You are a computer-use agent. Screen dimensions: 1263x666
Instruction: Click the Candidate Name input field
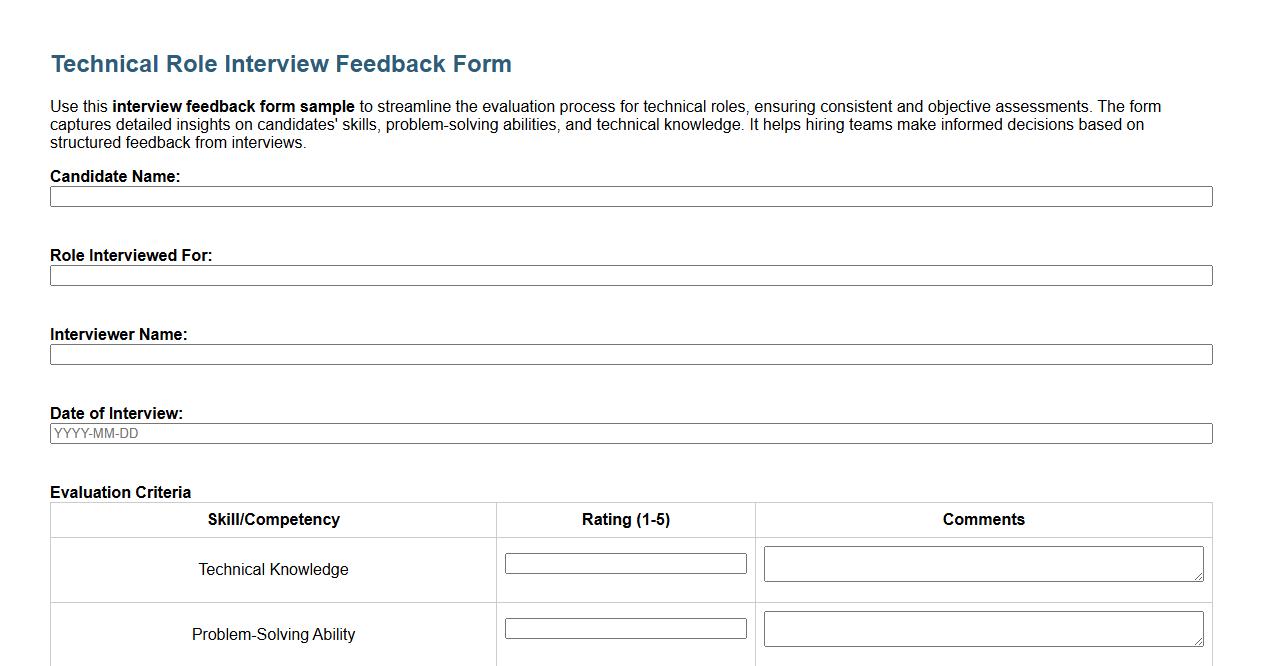pyautogui.click(x=630, y=196)
